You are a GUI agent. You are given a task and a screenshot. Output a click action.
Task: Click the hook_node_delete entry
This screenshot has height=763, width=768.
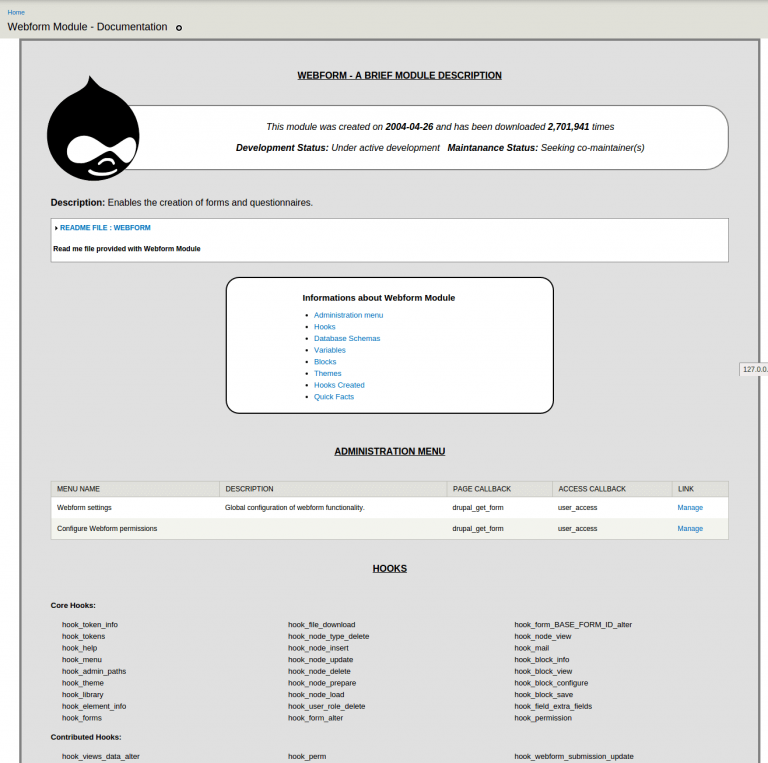click(x=319, y=671)
